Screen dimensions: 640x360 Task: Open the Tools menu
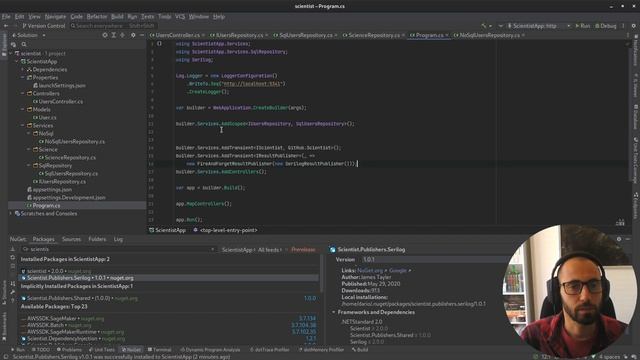(x=164, y=17)
